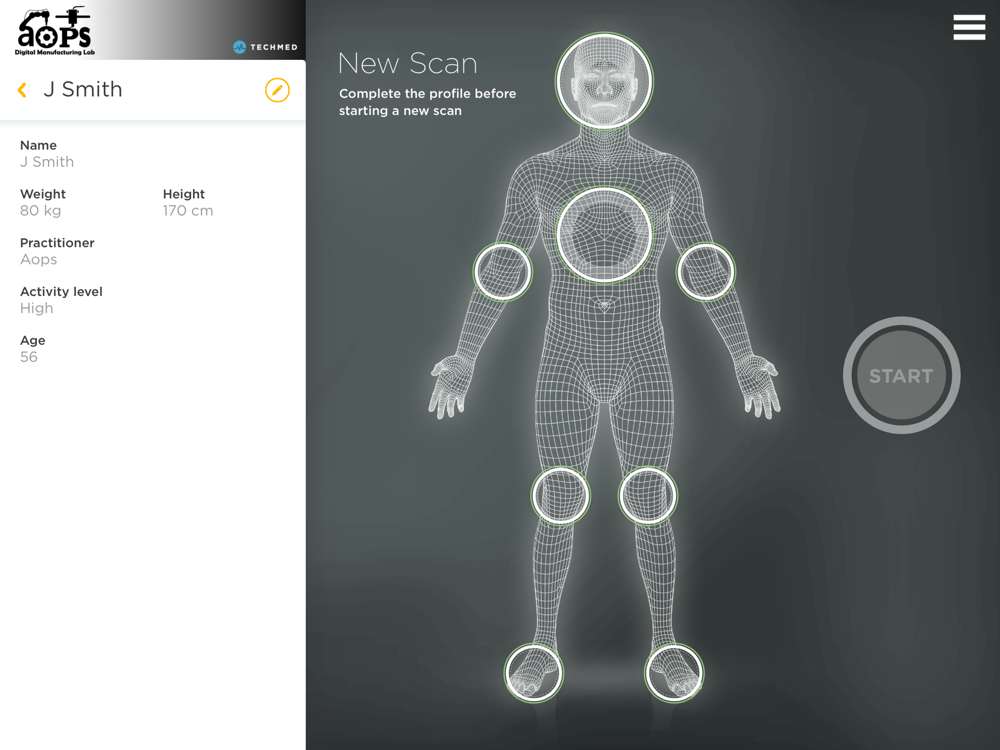Click the "J Smith" header title
The height and width of the screenshot is (750, 1000).
point(82,89)
